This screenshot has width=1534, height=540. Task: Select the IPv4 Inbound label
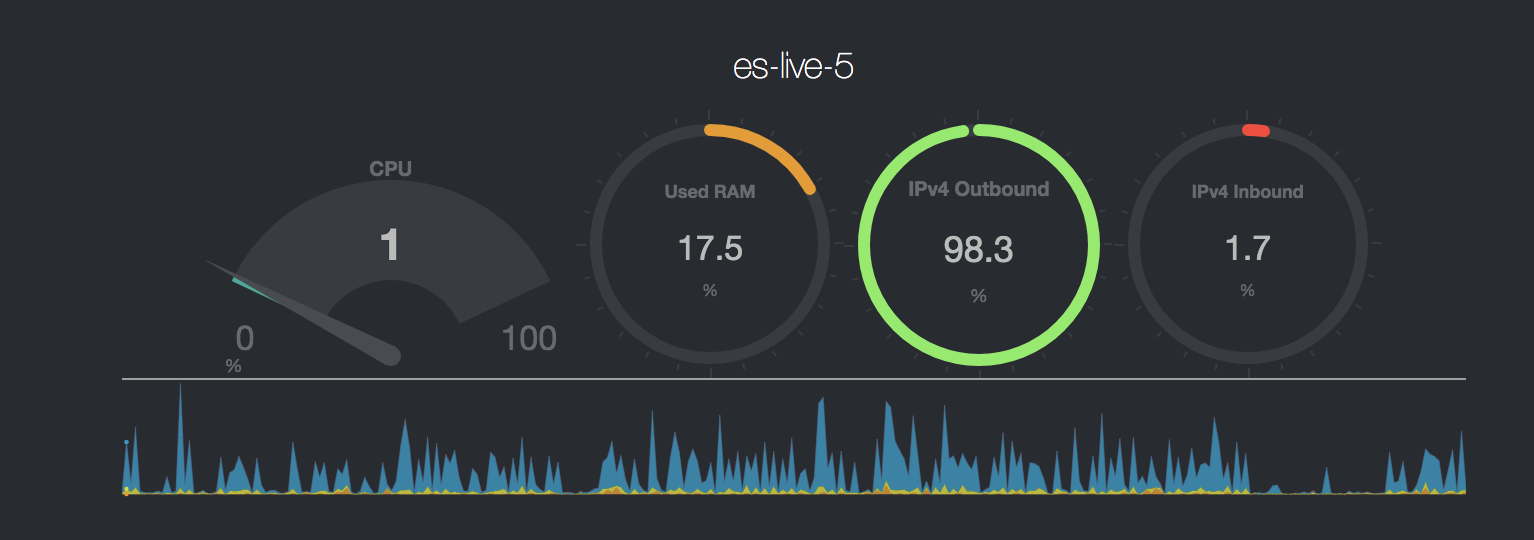1248,192
